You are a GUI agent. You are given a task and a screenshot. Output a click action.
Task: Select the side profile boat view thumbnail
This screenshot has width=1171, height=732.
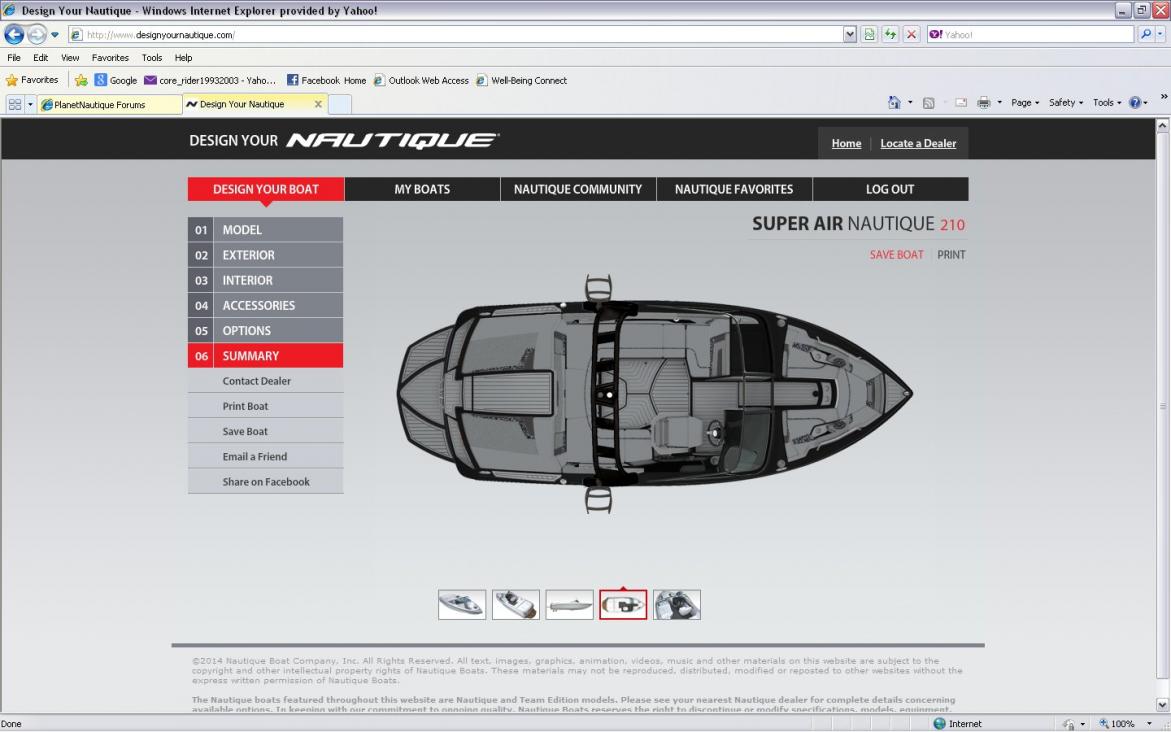(569, 604)
